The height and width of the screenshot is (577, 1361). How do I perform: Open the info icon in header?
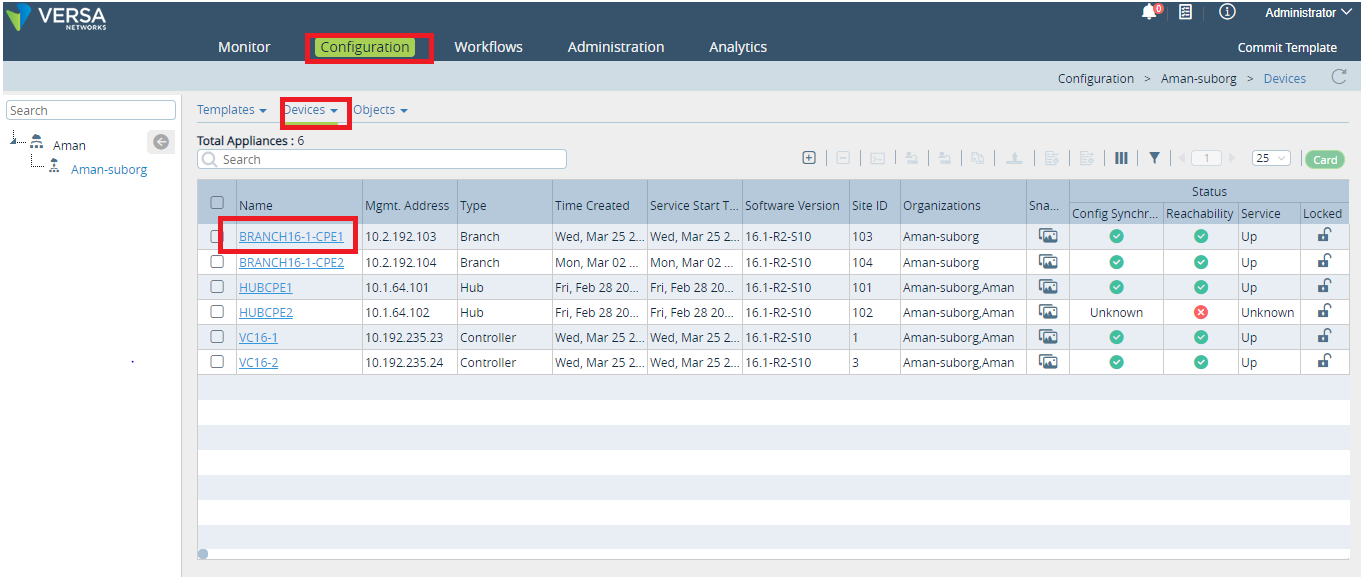pyautogui.click(x=1227, y=12)
